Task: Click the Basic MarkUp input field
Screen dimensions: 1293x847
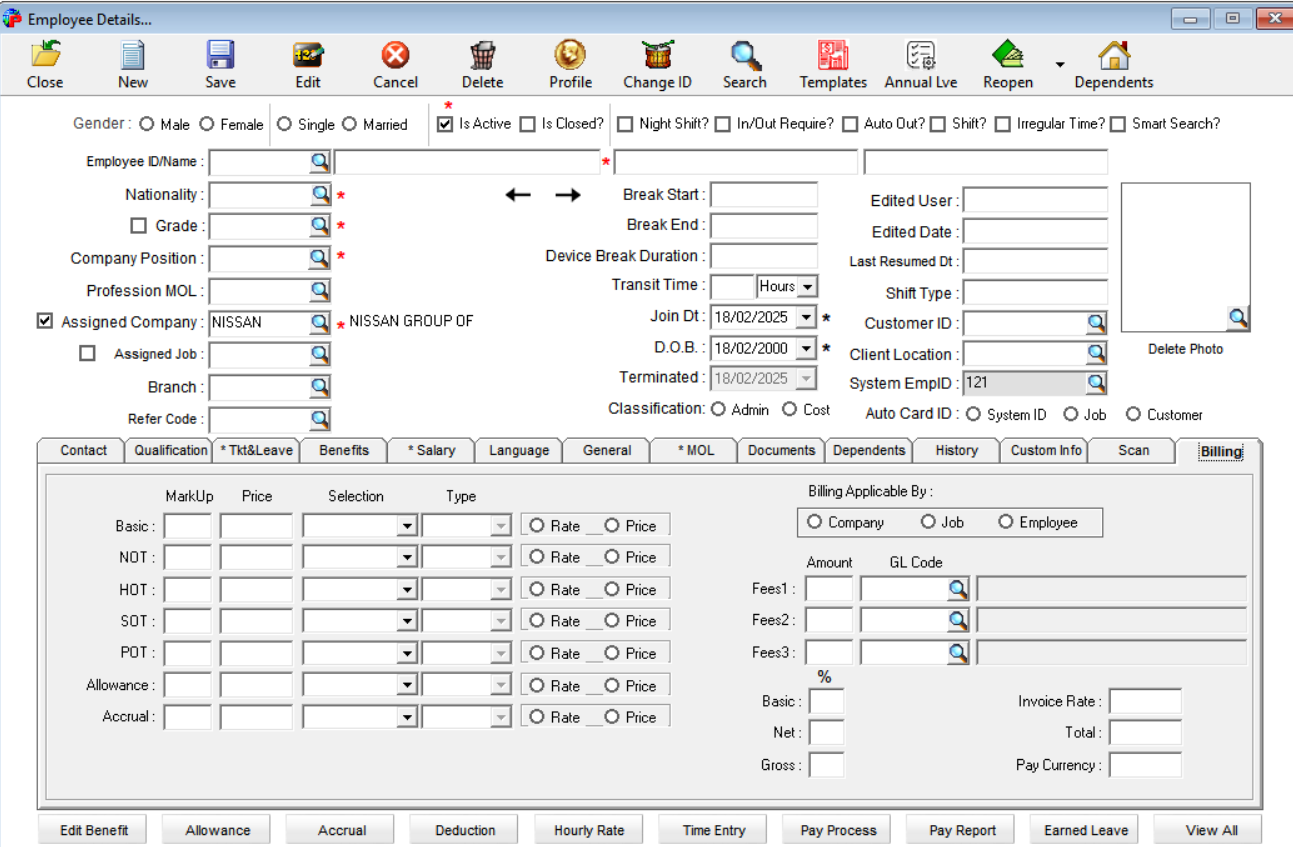Action: 188,526
